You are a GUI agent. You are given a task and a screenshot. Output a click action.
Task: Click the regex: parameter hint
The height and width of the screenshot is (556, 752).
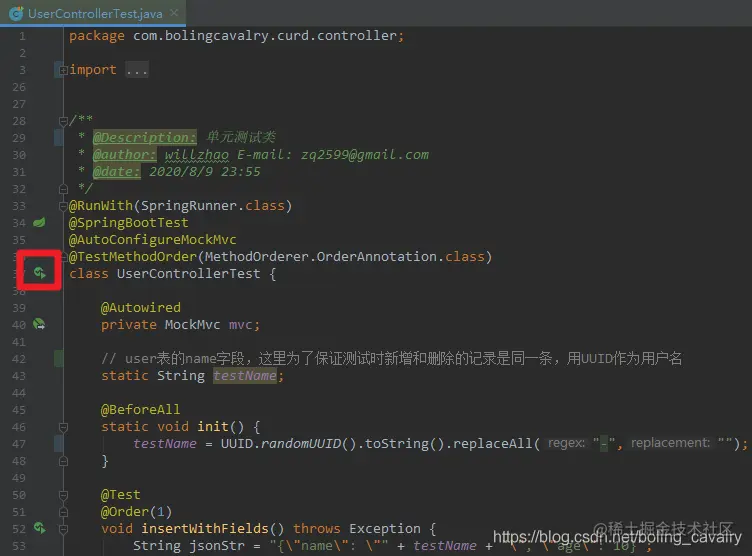point(566,443)
